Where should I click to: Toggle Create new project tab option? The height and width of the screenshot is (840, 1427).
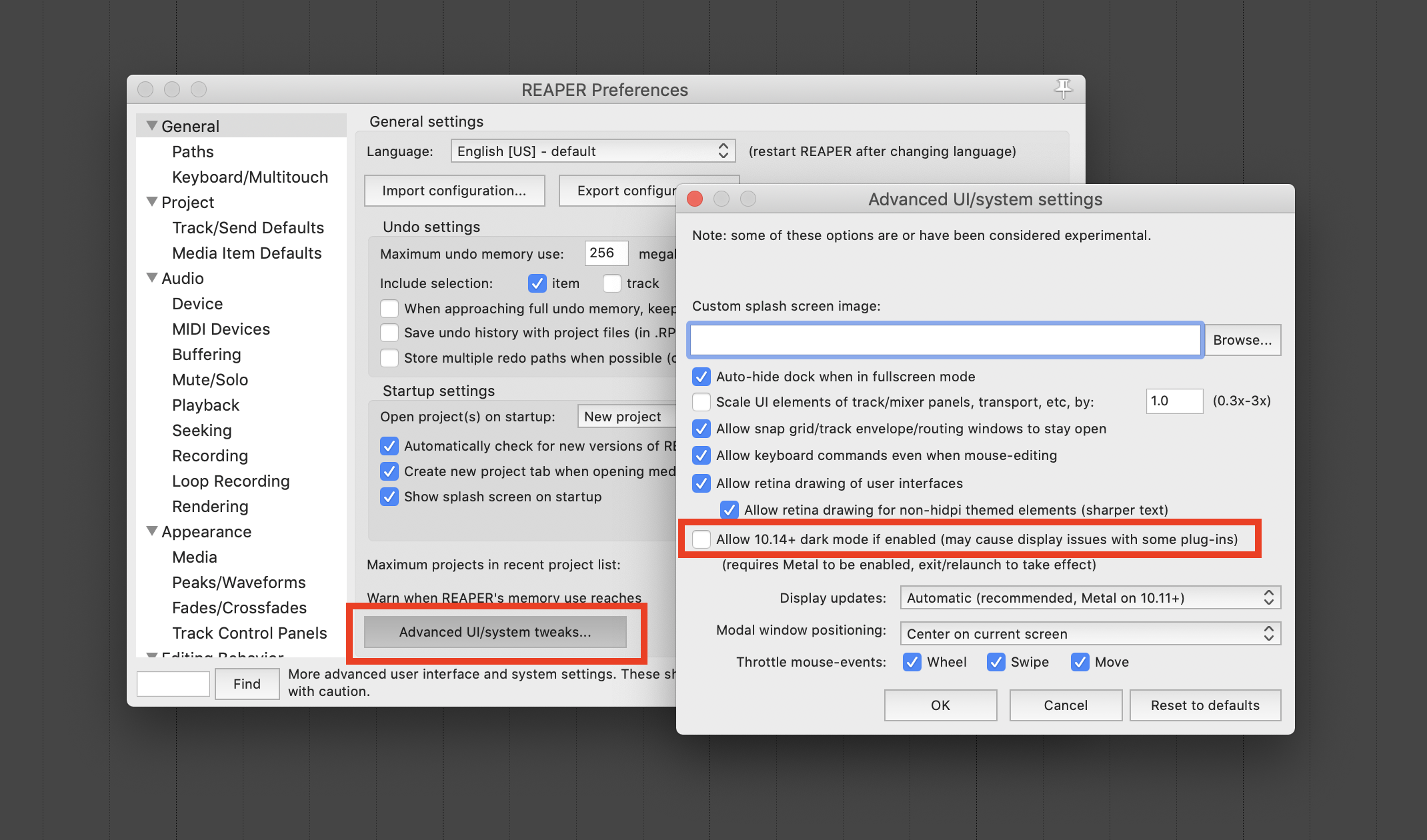[389, 471]
